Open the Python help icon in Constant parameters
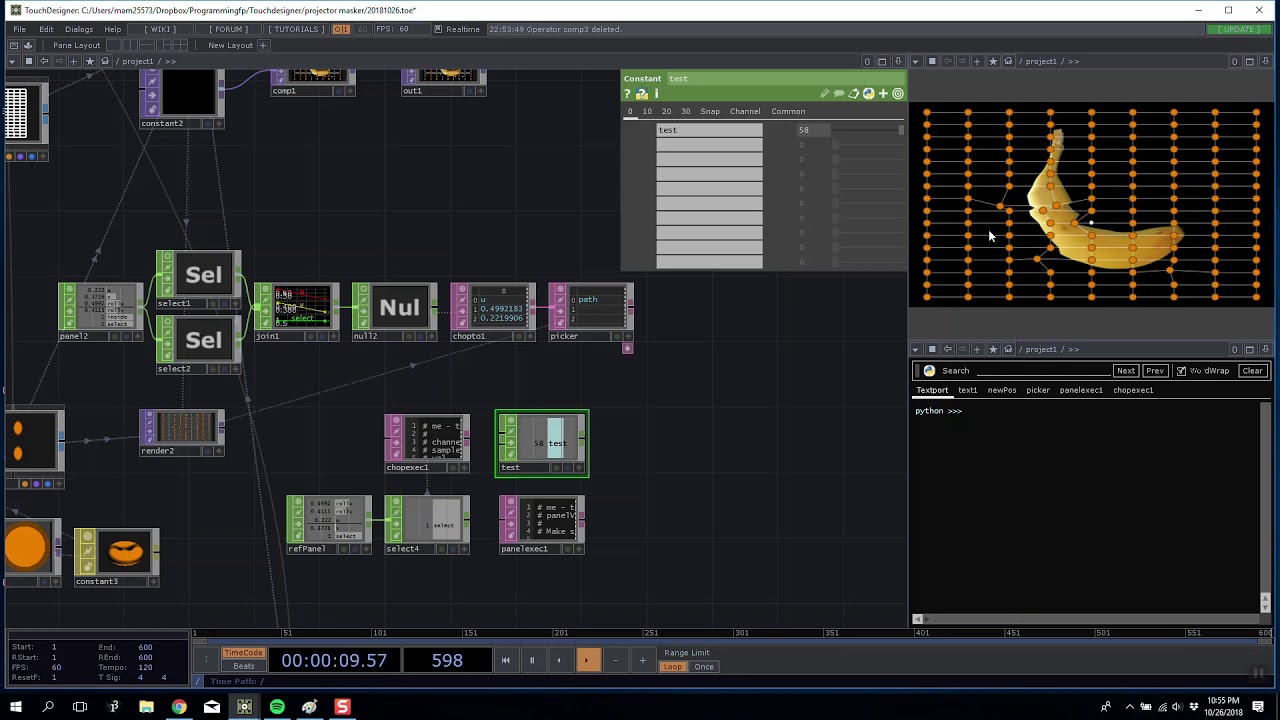 pos(642,93)
